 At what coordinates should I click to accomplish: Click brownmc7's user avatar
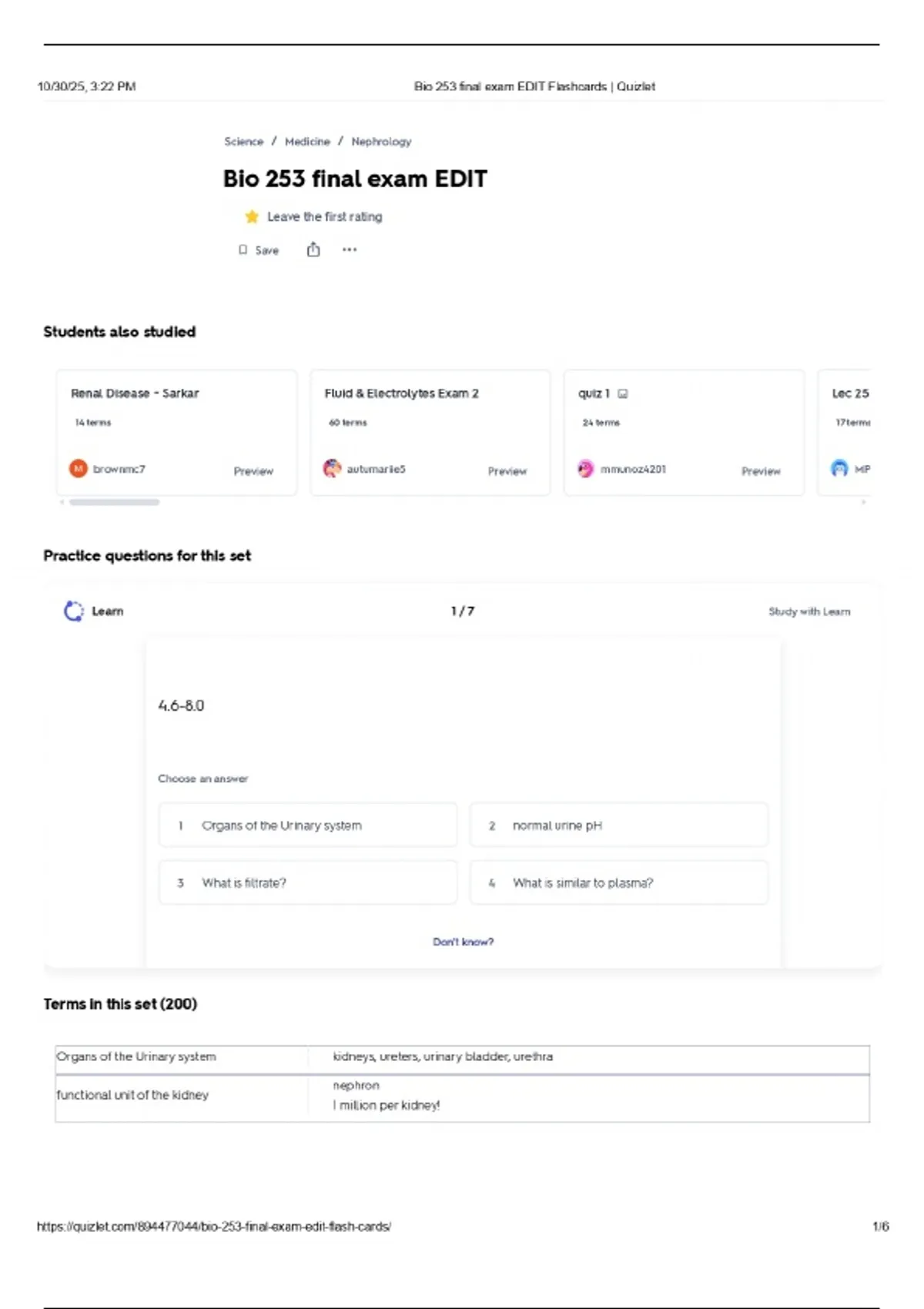[79, 469]
